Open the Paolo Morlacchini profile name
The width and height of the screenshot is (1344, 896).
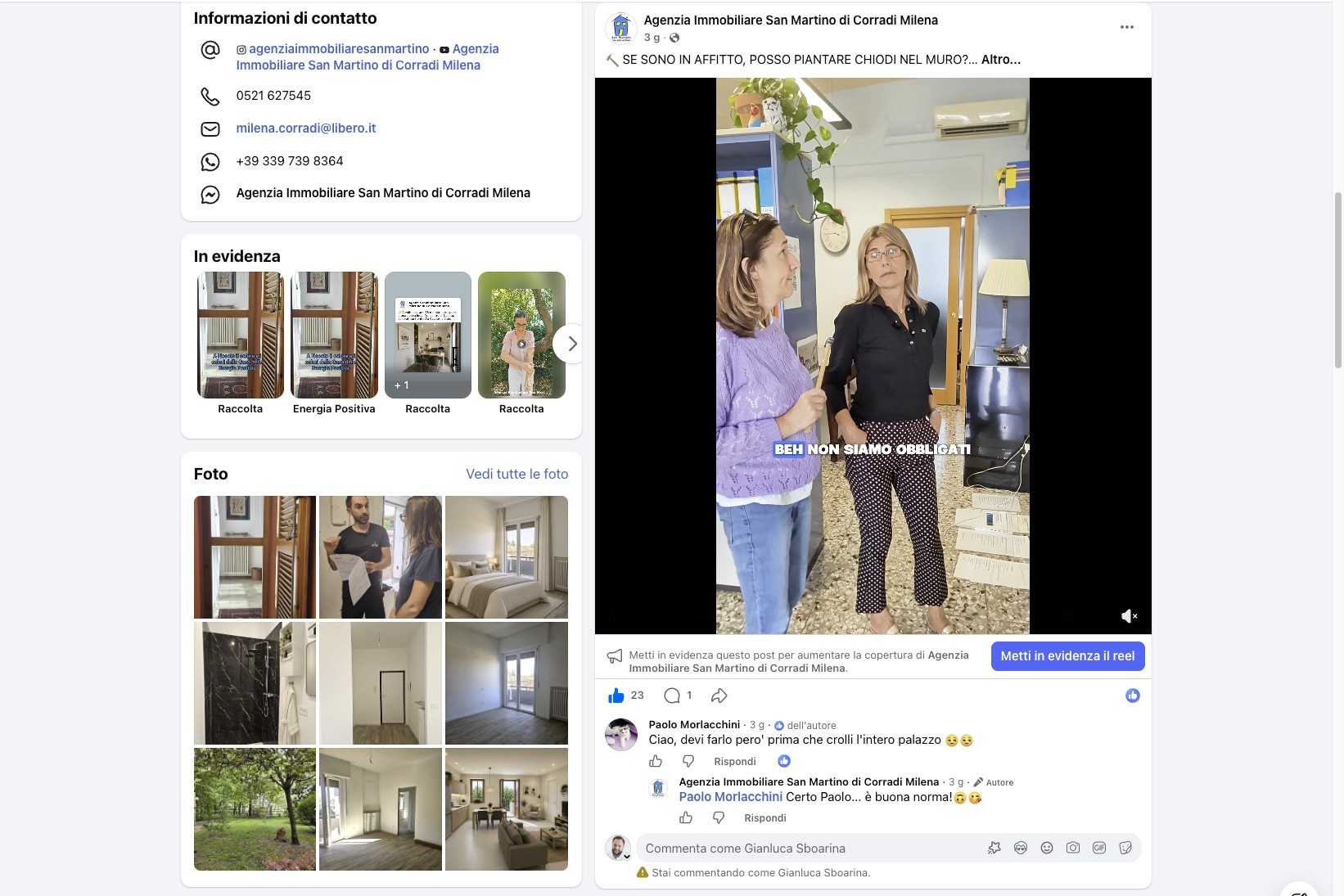pyautogui.click(x=694, y=725)
